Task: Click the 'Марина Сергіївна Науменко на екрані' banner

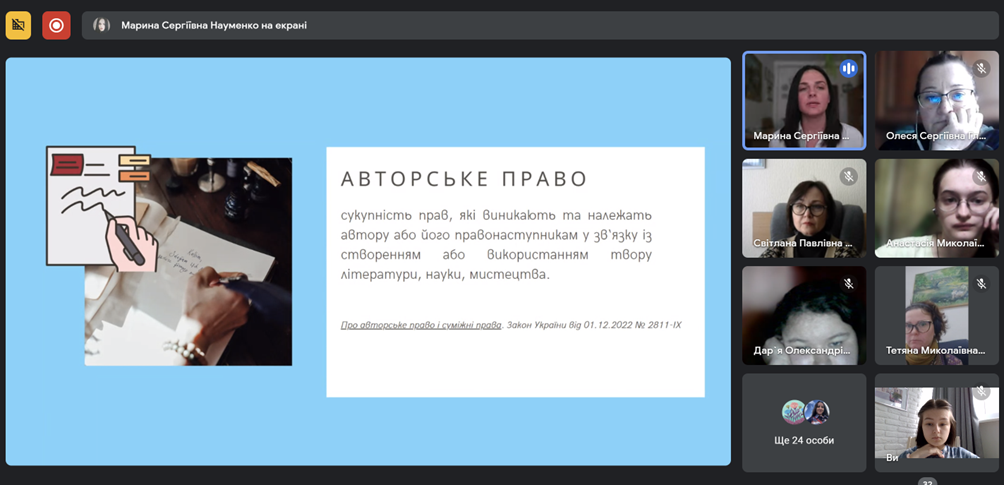Action: (x=214, y=25)
